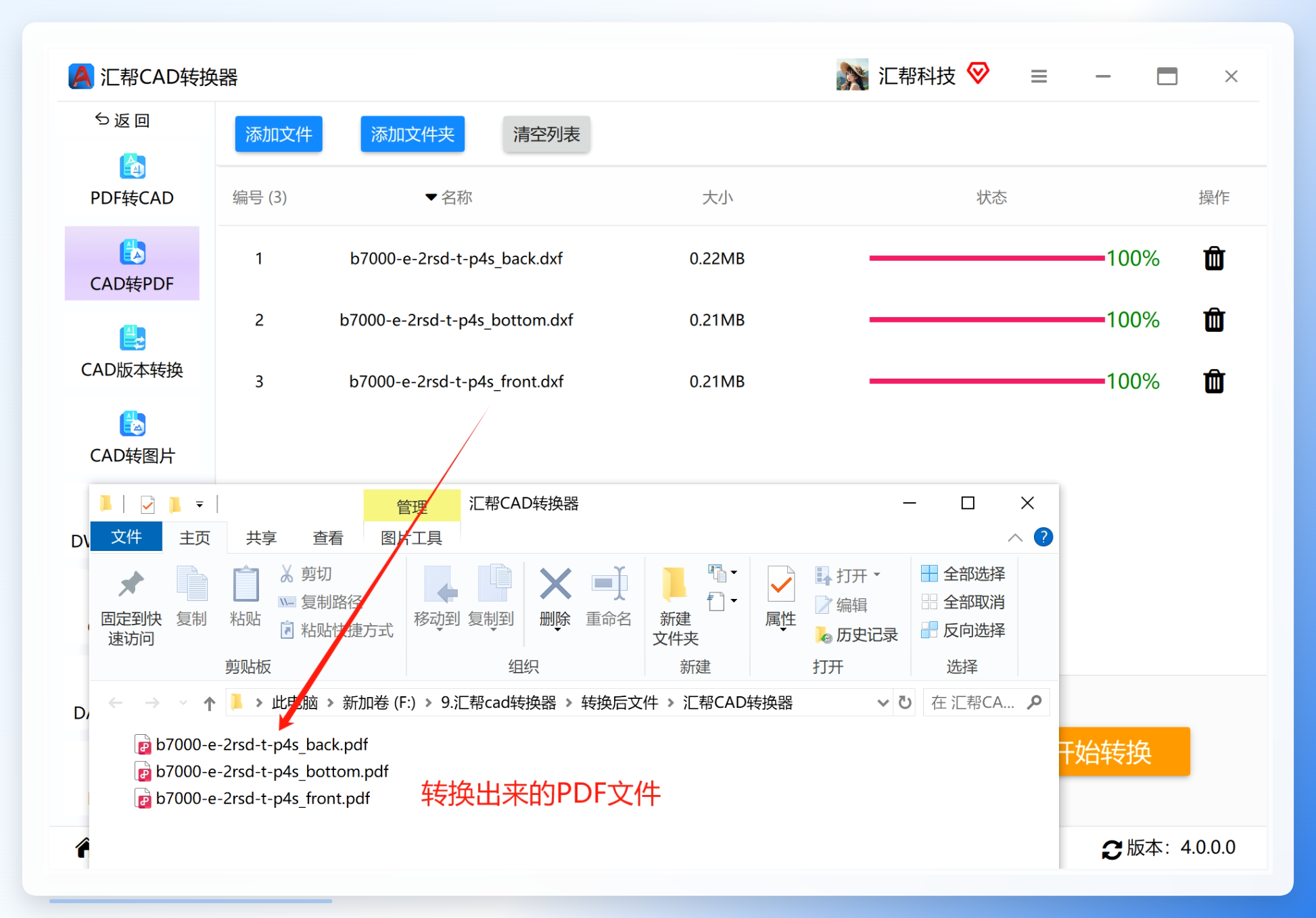Click 剪切 scissors in Explorer ribbon
The height and width of the screenshot is (918, 1316).
(306, 574)
